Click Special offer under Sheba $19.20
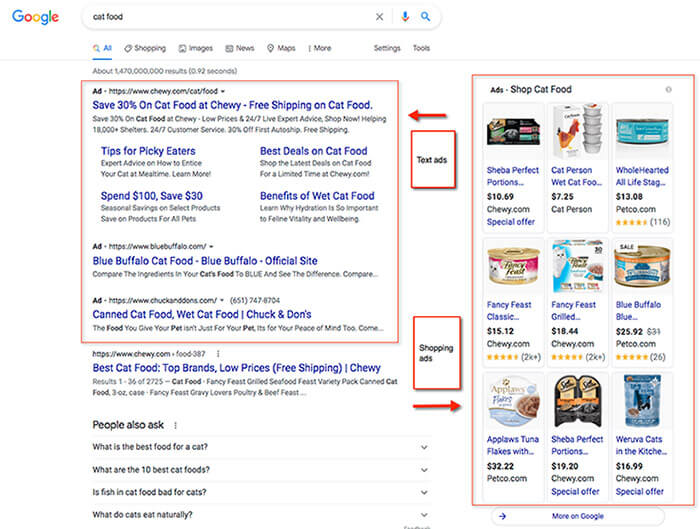 575,492
